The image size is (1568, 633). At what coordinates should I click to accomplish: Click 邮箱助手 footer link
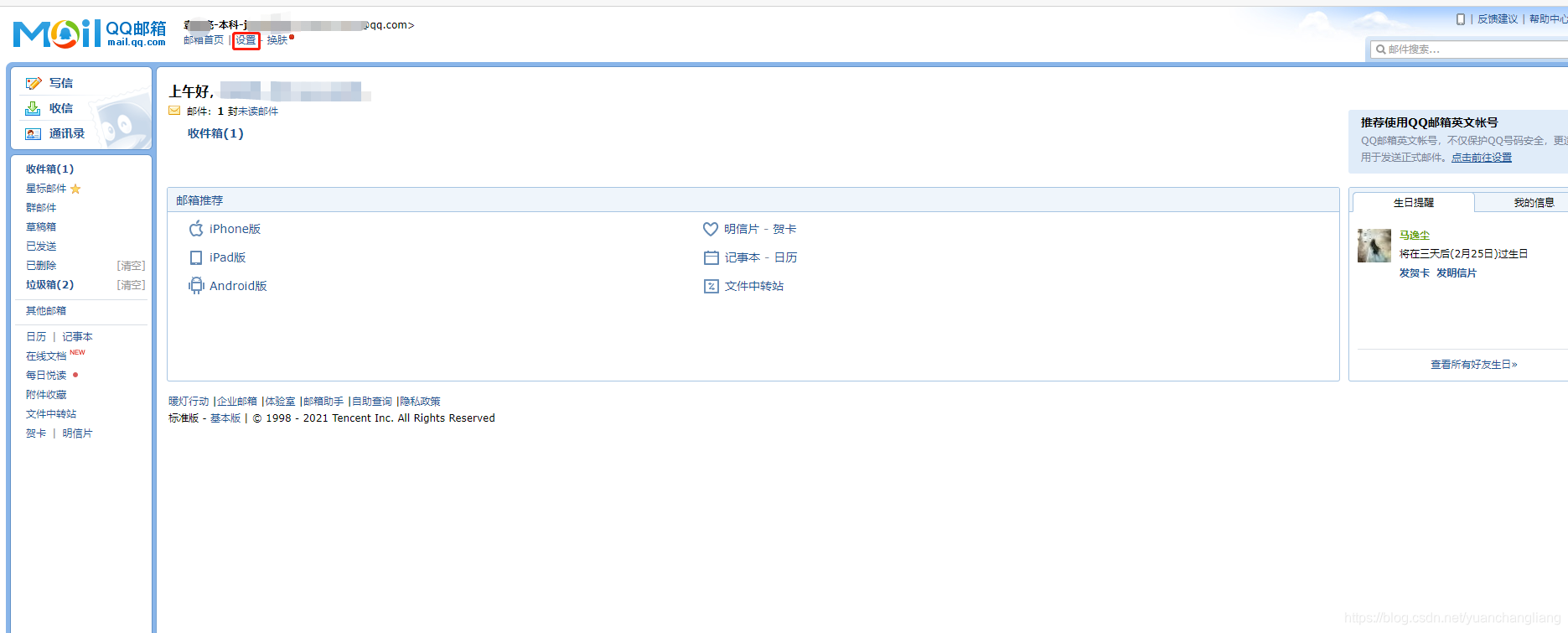pyautogui.click(x=323, y=402)
